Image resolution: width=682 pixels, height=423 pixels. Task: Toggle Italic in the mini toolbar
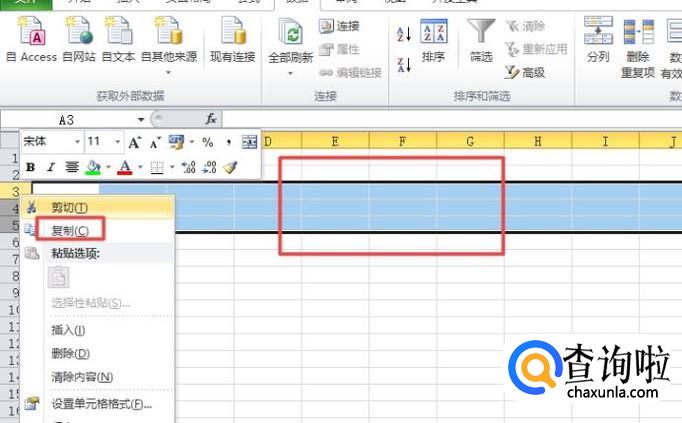point(50,167)
